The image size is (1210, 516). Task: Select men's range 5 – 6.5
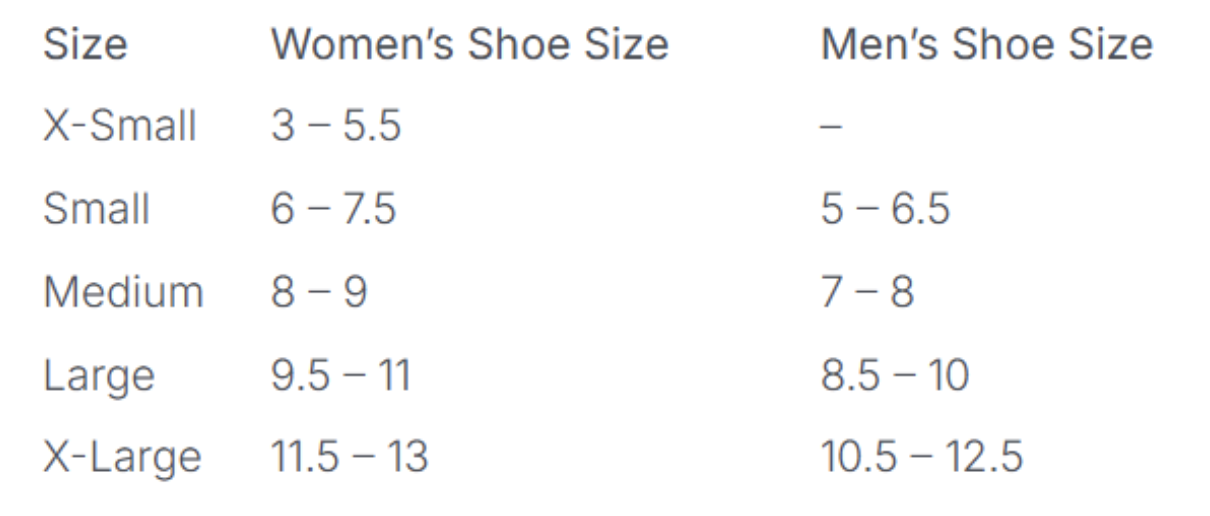click(885, 210)
